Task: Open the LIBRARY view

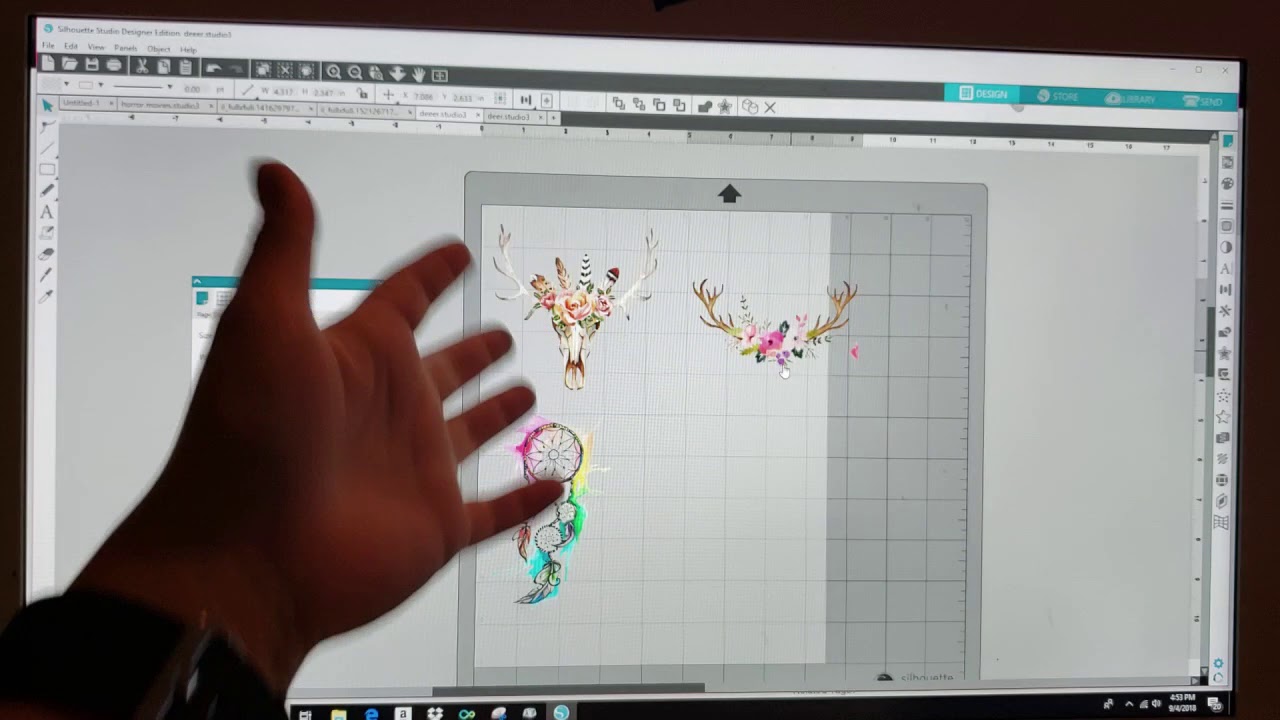Action: 1130,98
